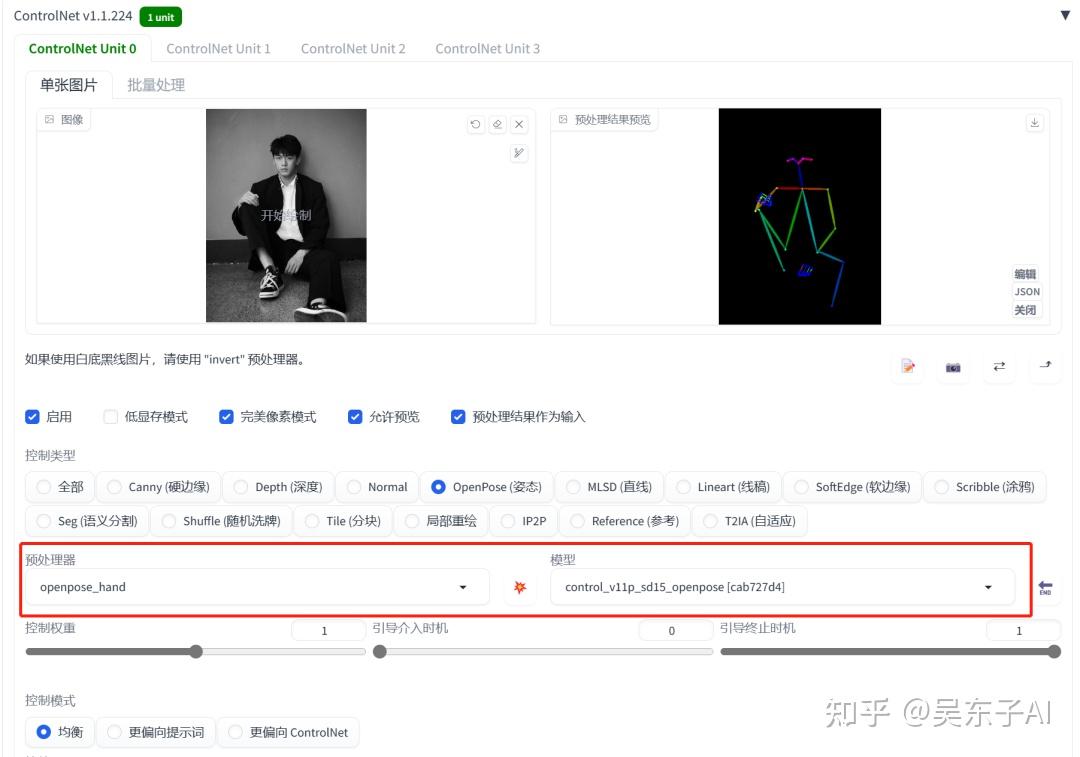The width and height of the screenshot is (1080, 757).
Task: Click the download icon on the pose preview
Action: 1035,121
